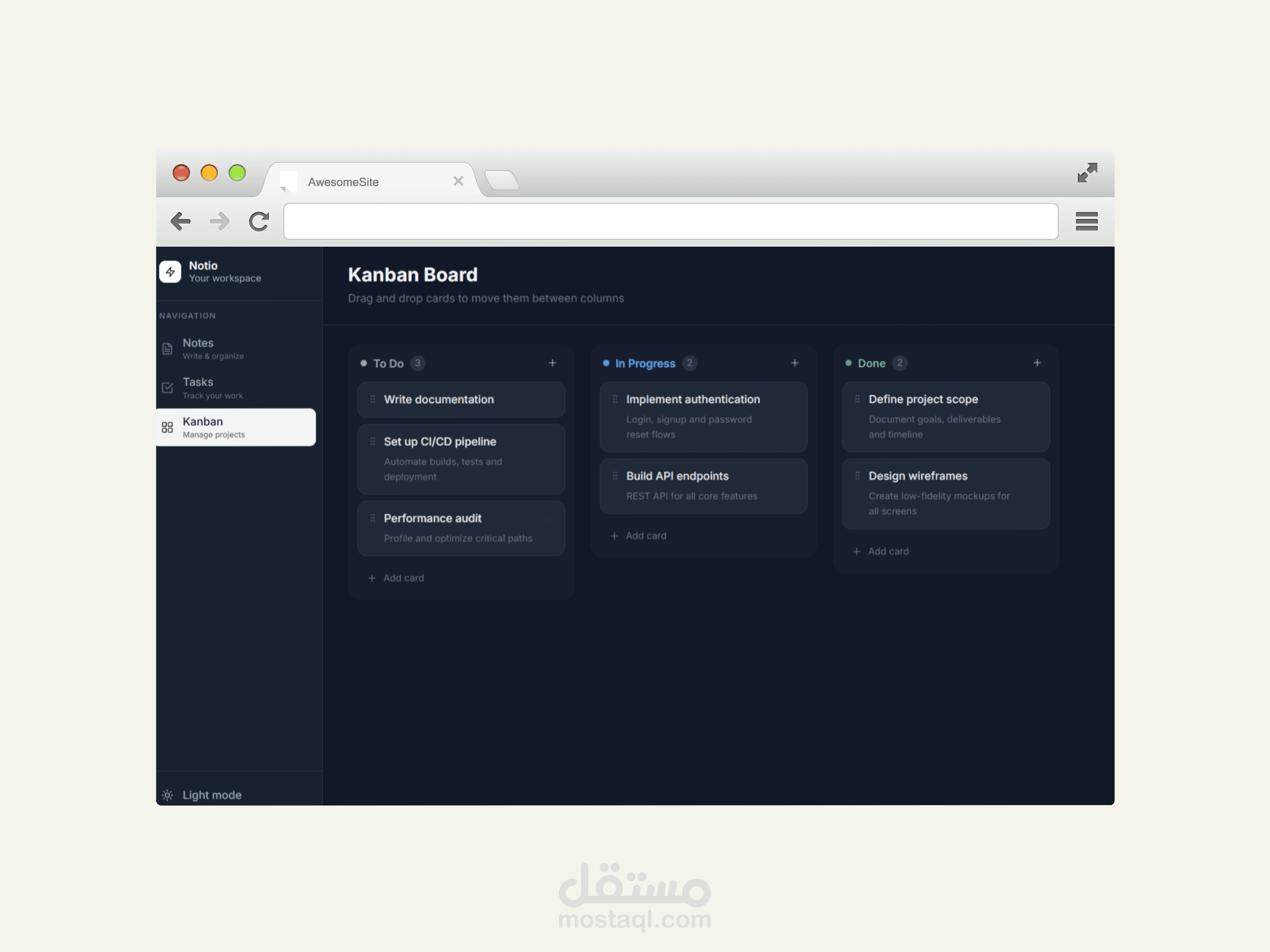The image size is (1270, 952).
Task: Click Add card under In Progress
Action: (639, 536)
